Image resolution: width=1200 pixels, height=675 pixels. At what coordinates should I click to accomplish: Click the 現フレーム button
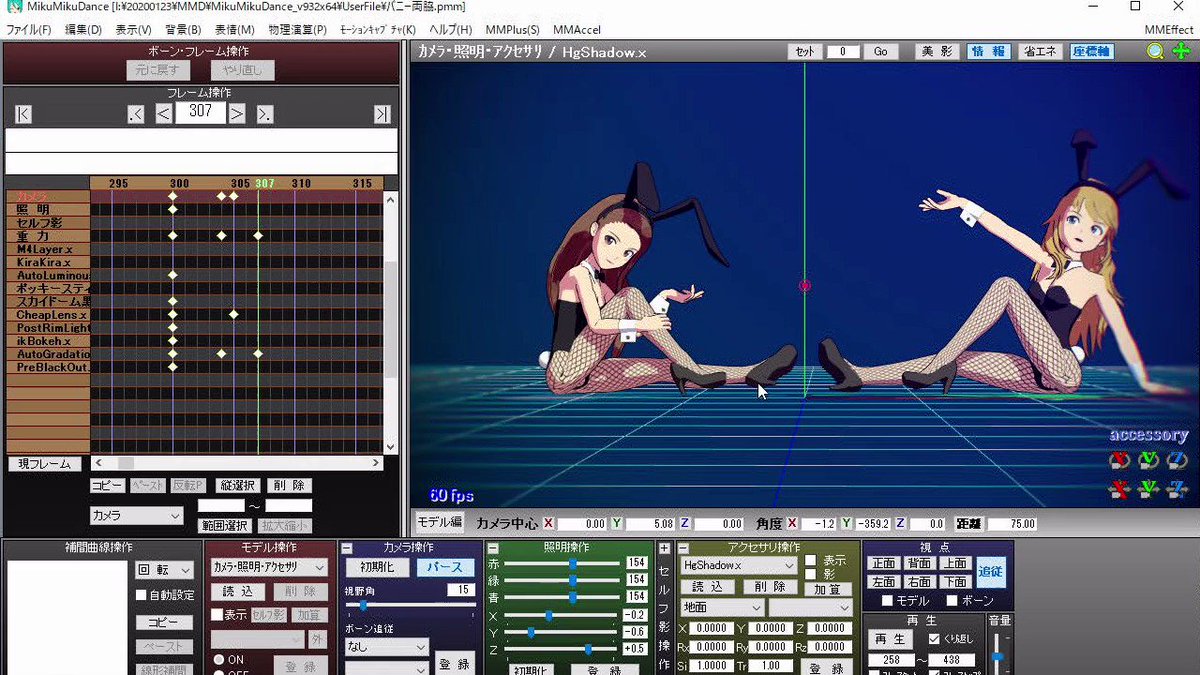click(x=45, y=464)
